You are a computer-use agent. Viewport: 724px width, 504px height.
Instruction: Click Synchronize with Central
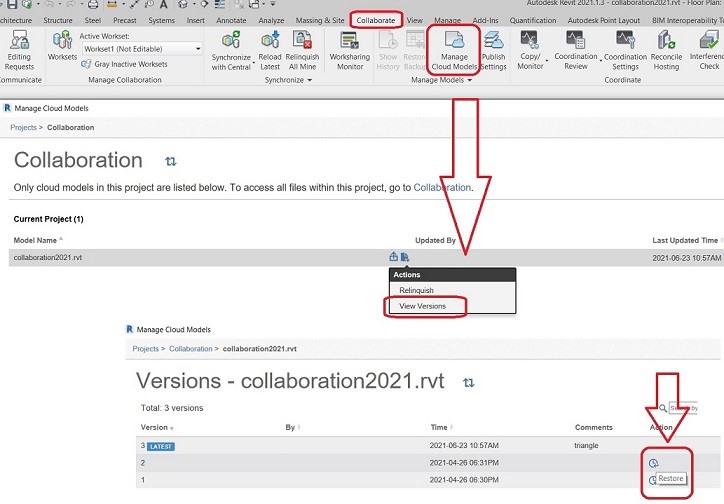[x=231, y=50]
